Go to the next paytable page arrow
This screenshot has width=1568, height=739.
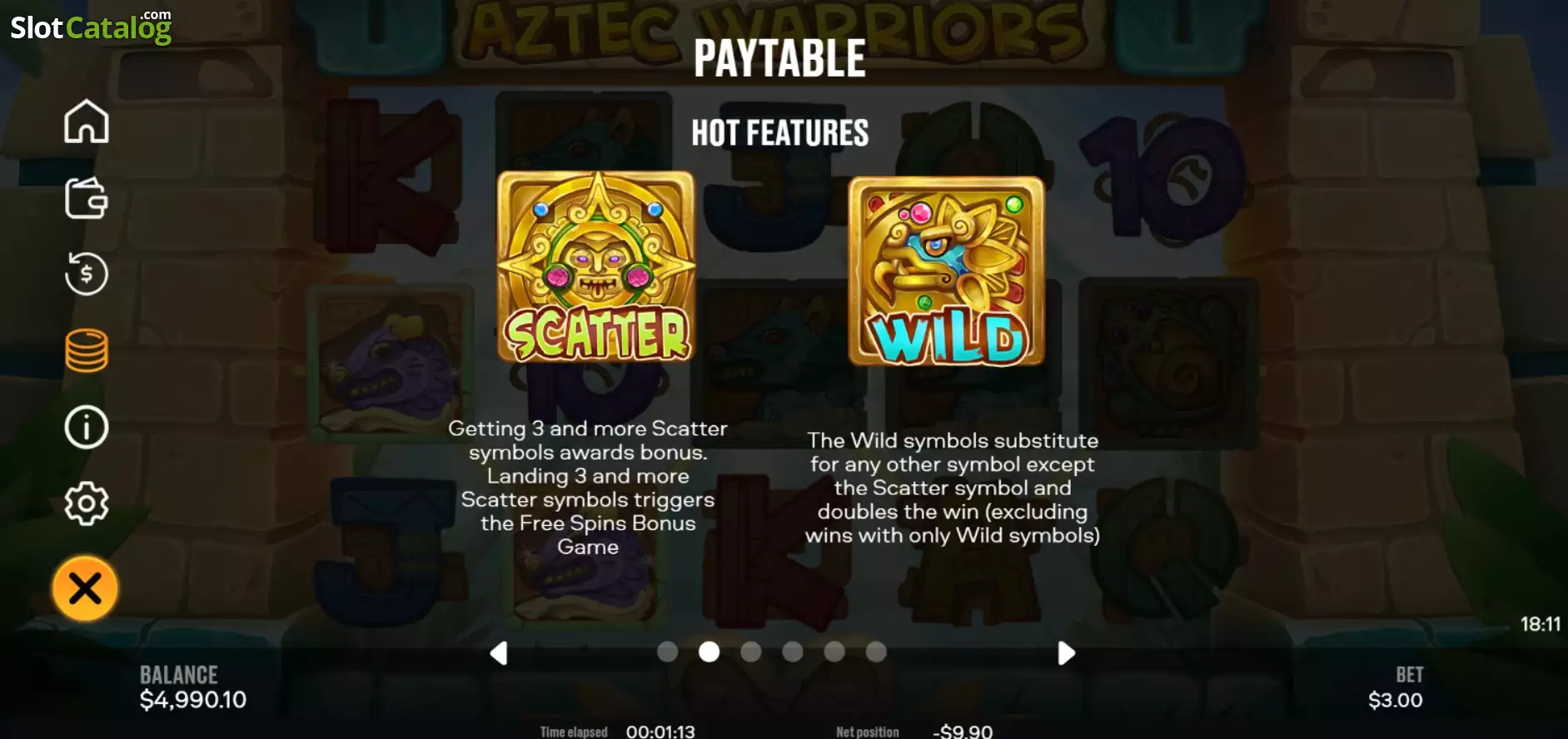(1066, 653)
